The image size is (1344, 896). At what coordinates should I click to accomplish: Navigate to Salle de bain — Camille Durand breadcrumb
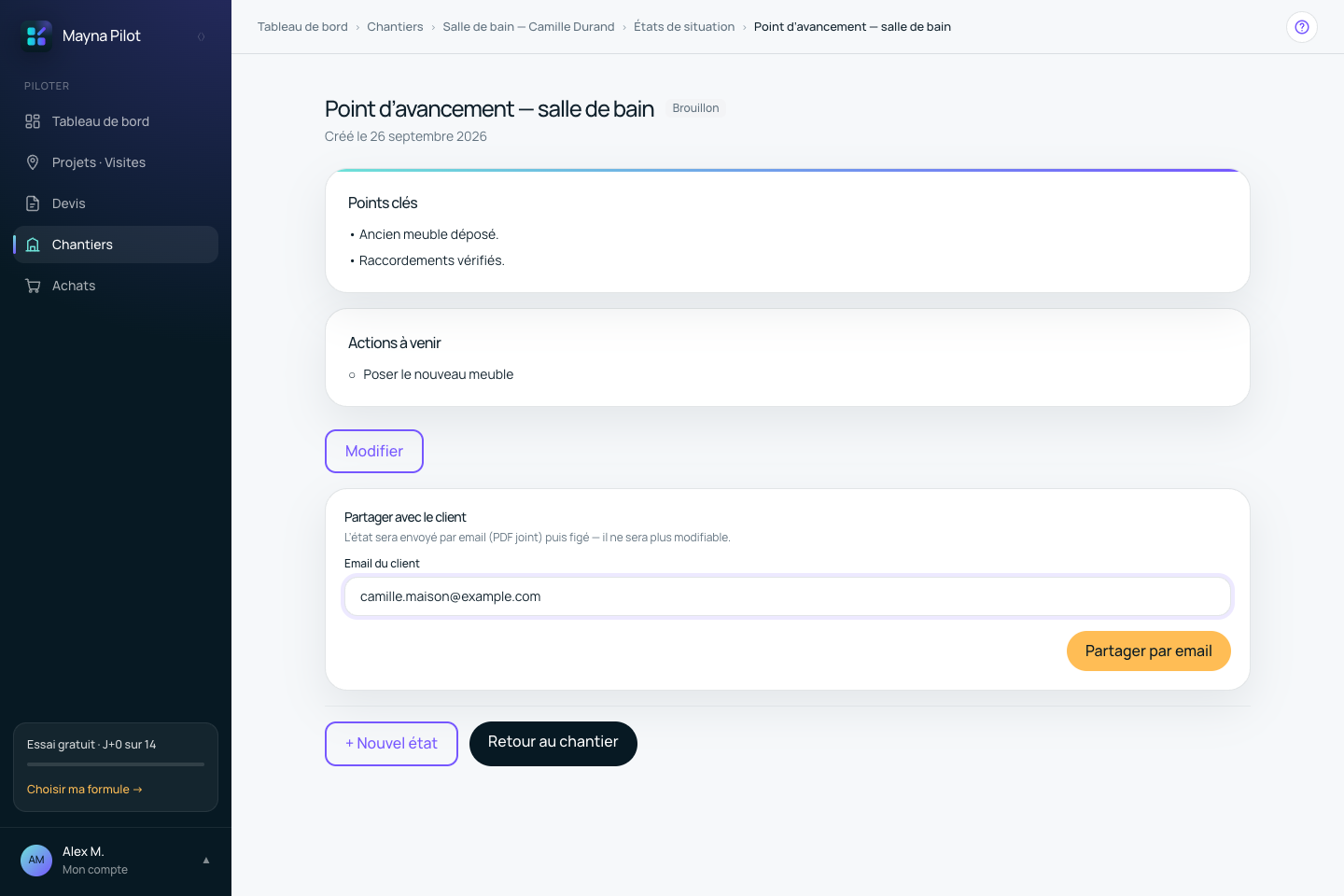pyautogui.click(x=528, y=27)
